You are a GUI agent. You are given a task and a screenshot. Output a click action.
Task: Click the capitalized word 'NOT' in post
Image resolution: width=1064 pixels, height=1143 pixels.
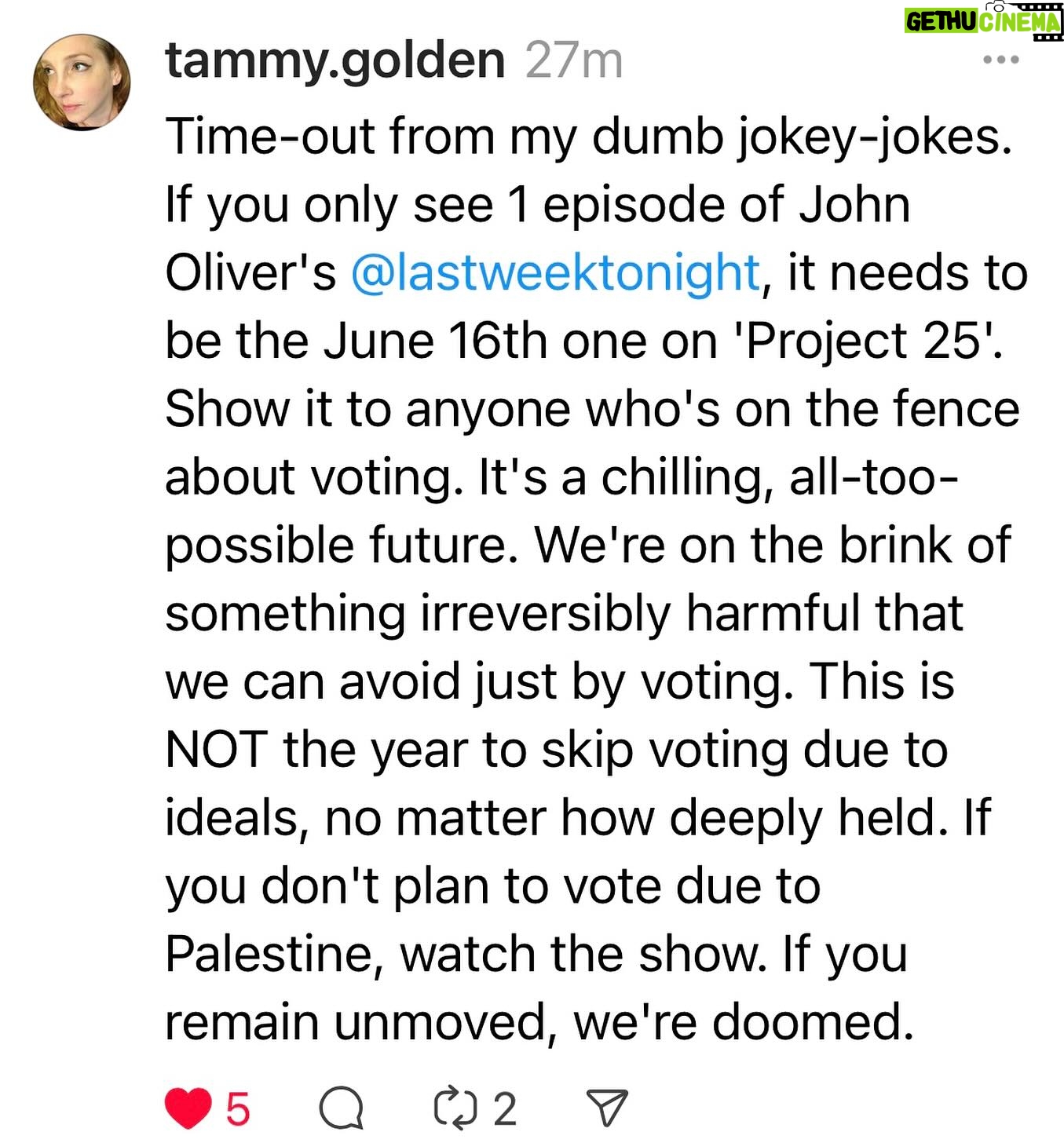(216, 750)
